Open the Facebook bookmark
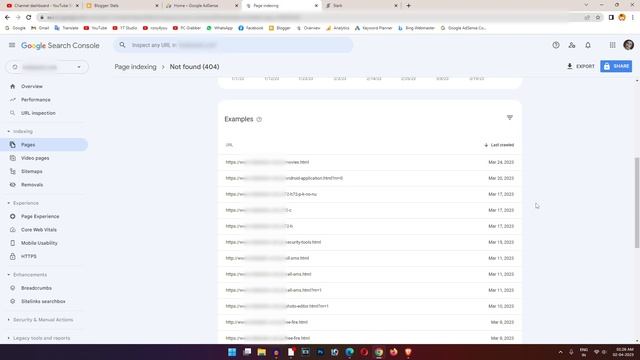The height and width of the screenshot is (360, 640). coord(251,28)
